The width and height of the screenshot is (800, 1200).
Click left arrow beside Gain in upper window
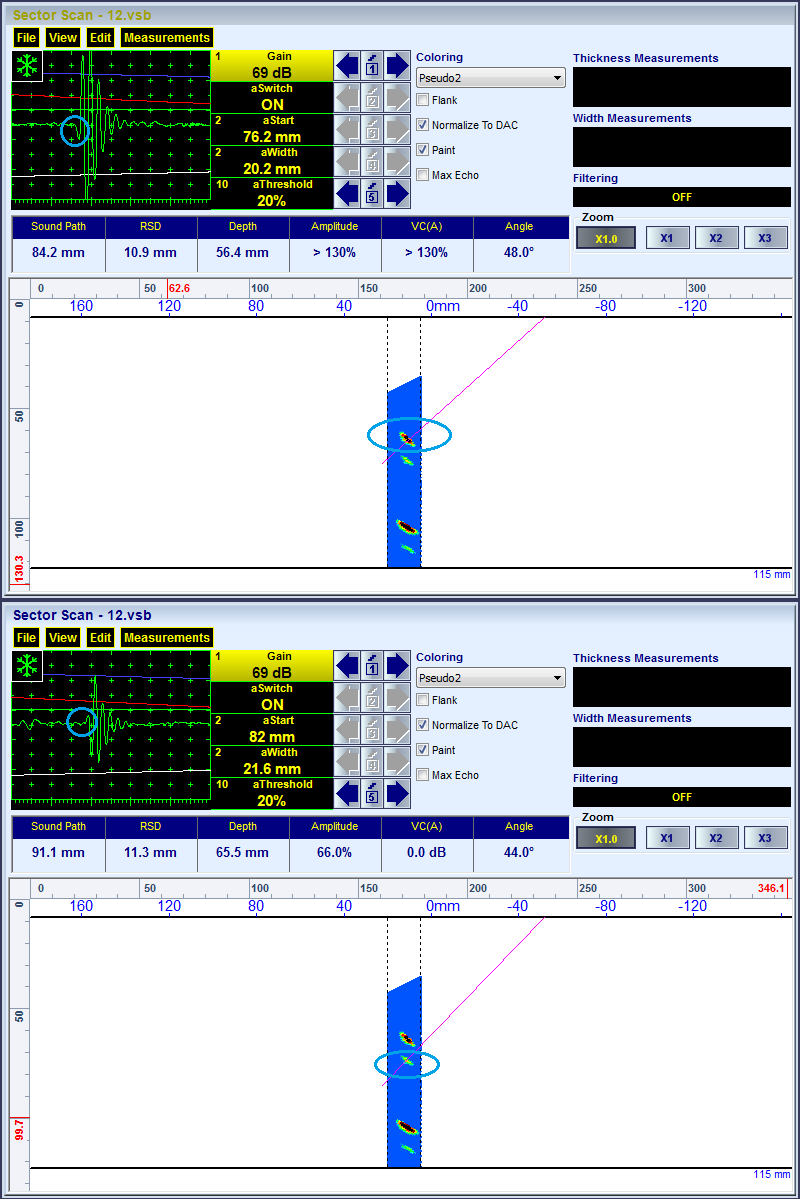click(x=346, y=66)
